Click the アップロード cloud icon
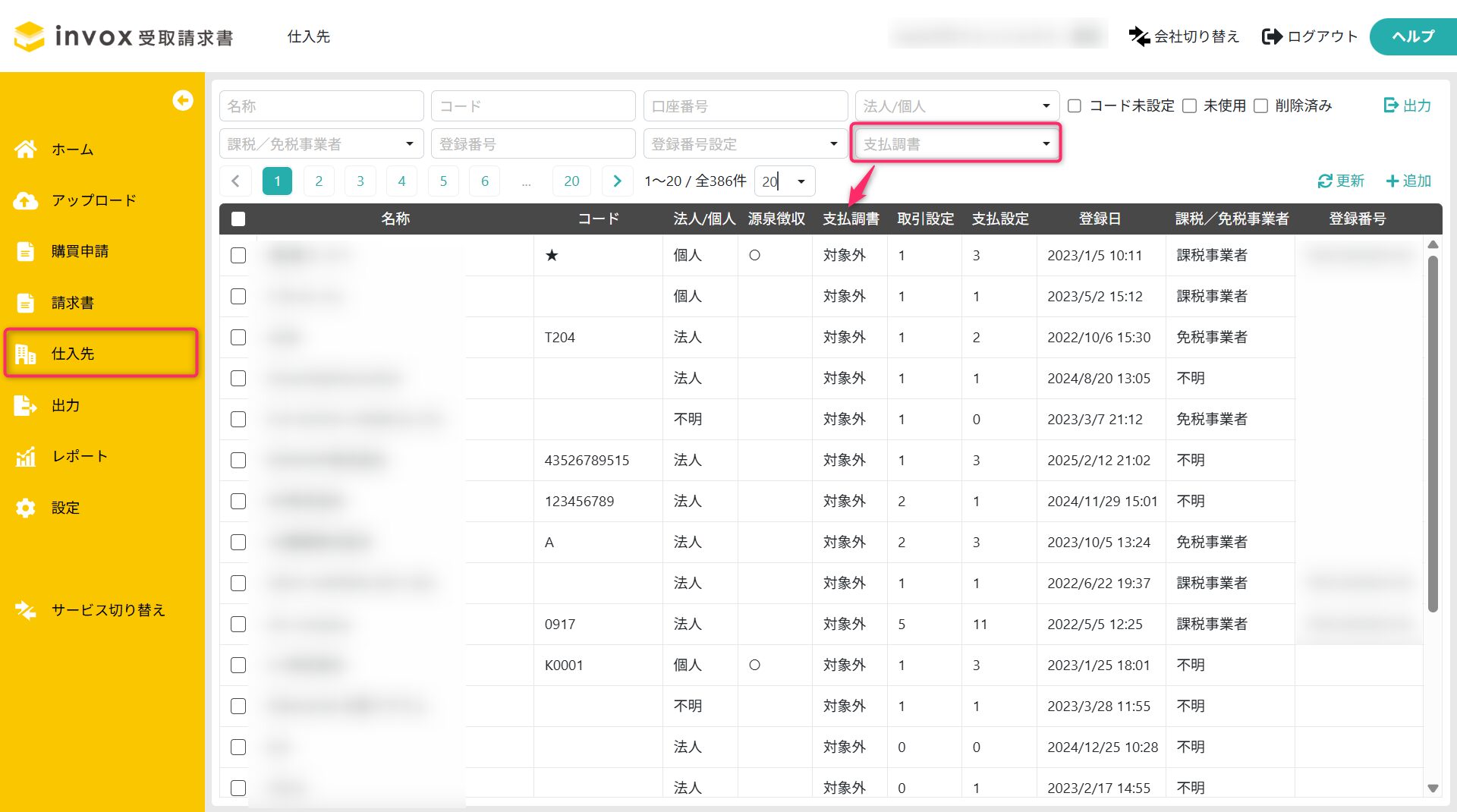Viewport: 1457px width, 812px height. tap(26, 200)
